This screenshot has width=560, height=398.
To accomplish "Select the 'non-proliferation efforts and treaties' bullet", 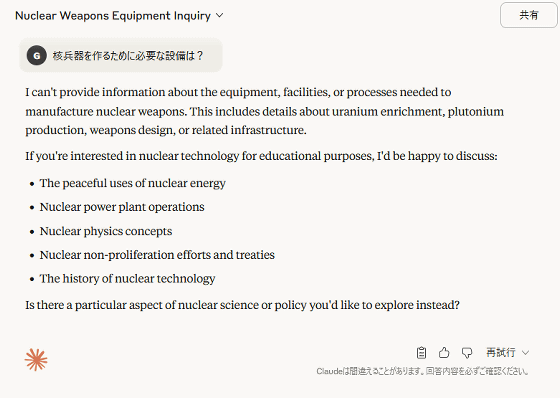I will coord(157,255).
